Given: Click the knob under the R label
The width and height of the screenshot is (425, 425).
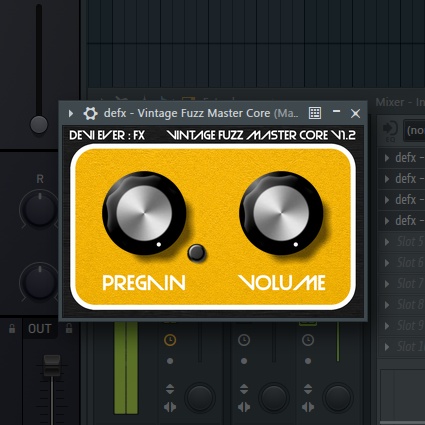Looking at the screenshot, I should click(x=40, y=210).
